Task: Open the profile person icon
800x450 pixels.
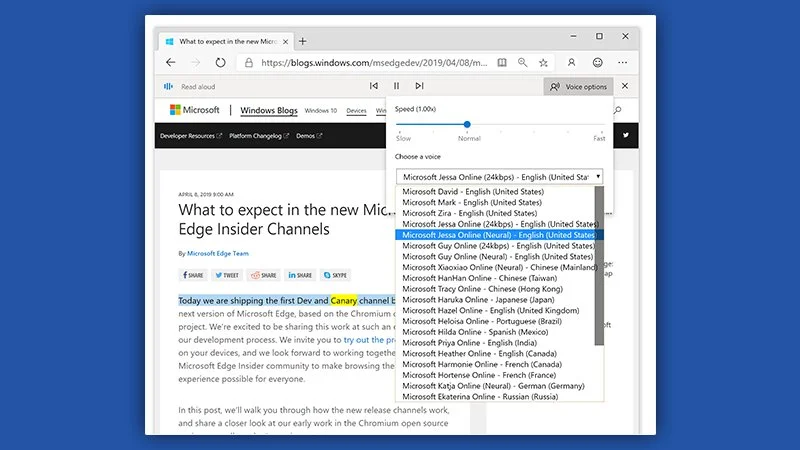Action: 571,62
